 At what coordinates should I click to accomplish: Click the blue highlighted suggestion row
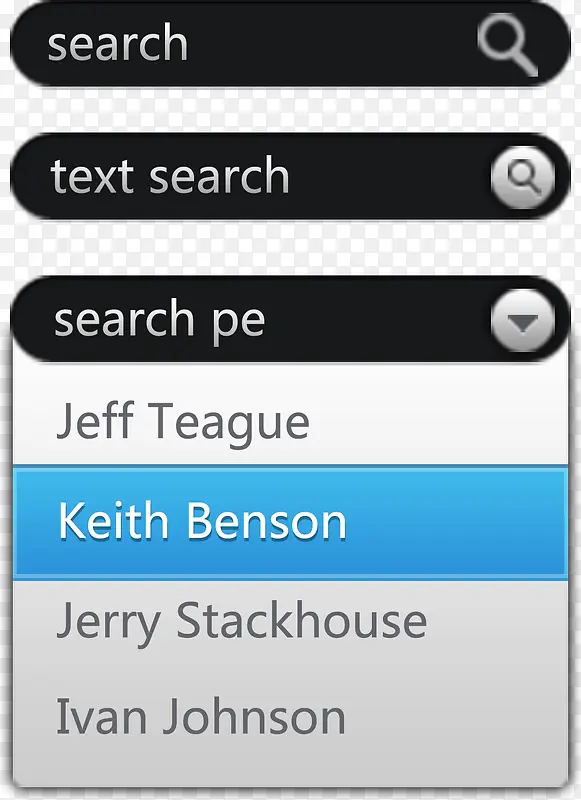[290, 522]
